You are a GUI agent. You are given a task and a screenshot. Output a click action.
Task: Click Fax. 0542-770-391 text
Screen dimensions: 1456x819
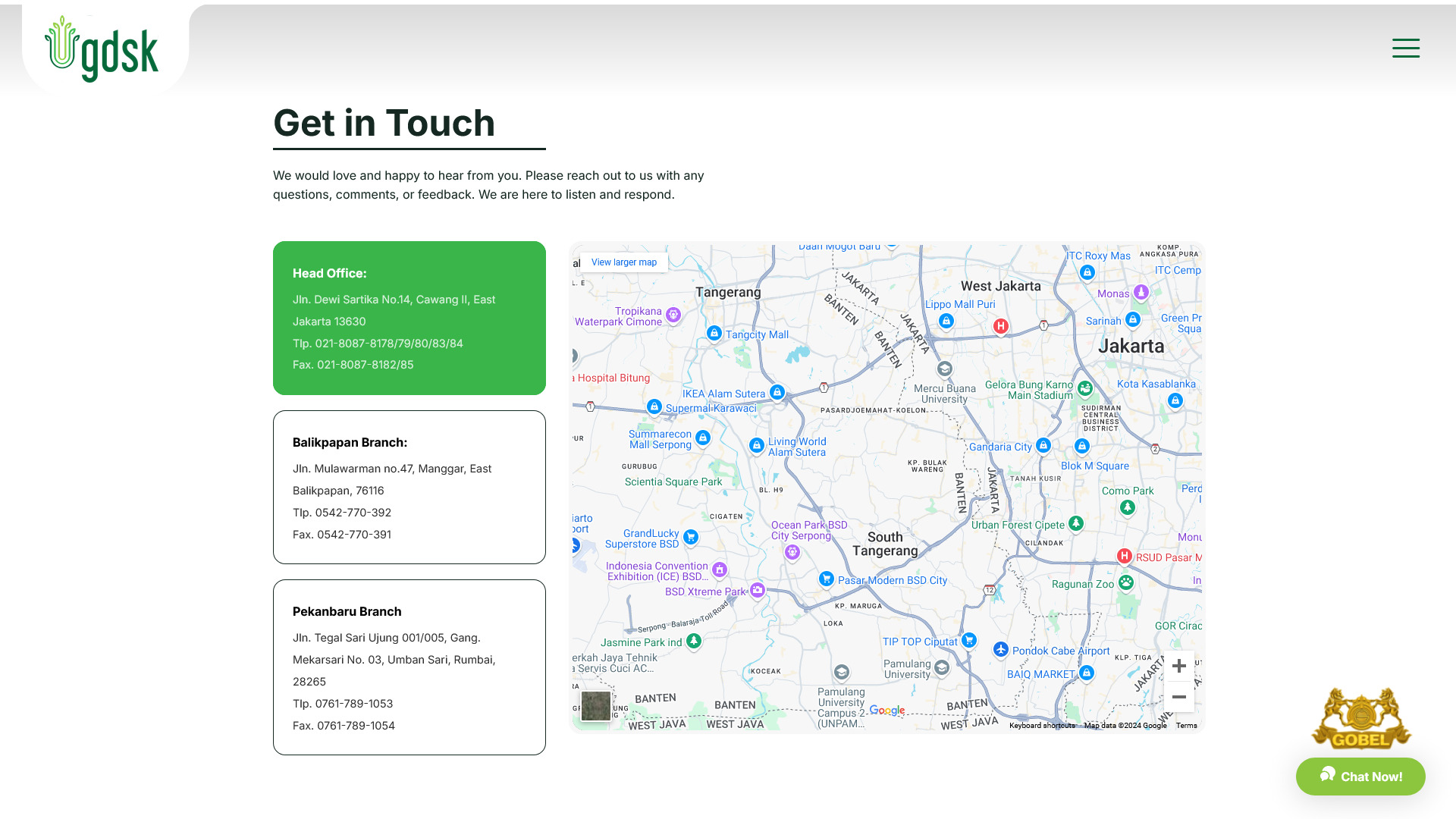tap(342, 535)
